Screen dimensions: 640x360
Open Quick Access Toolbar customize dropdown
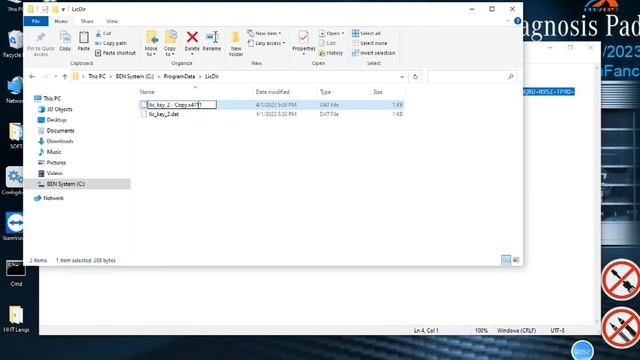click(x=63, y=9)
